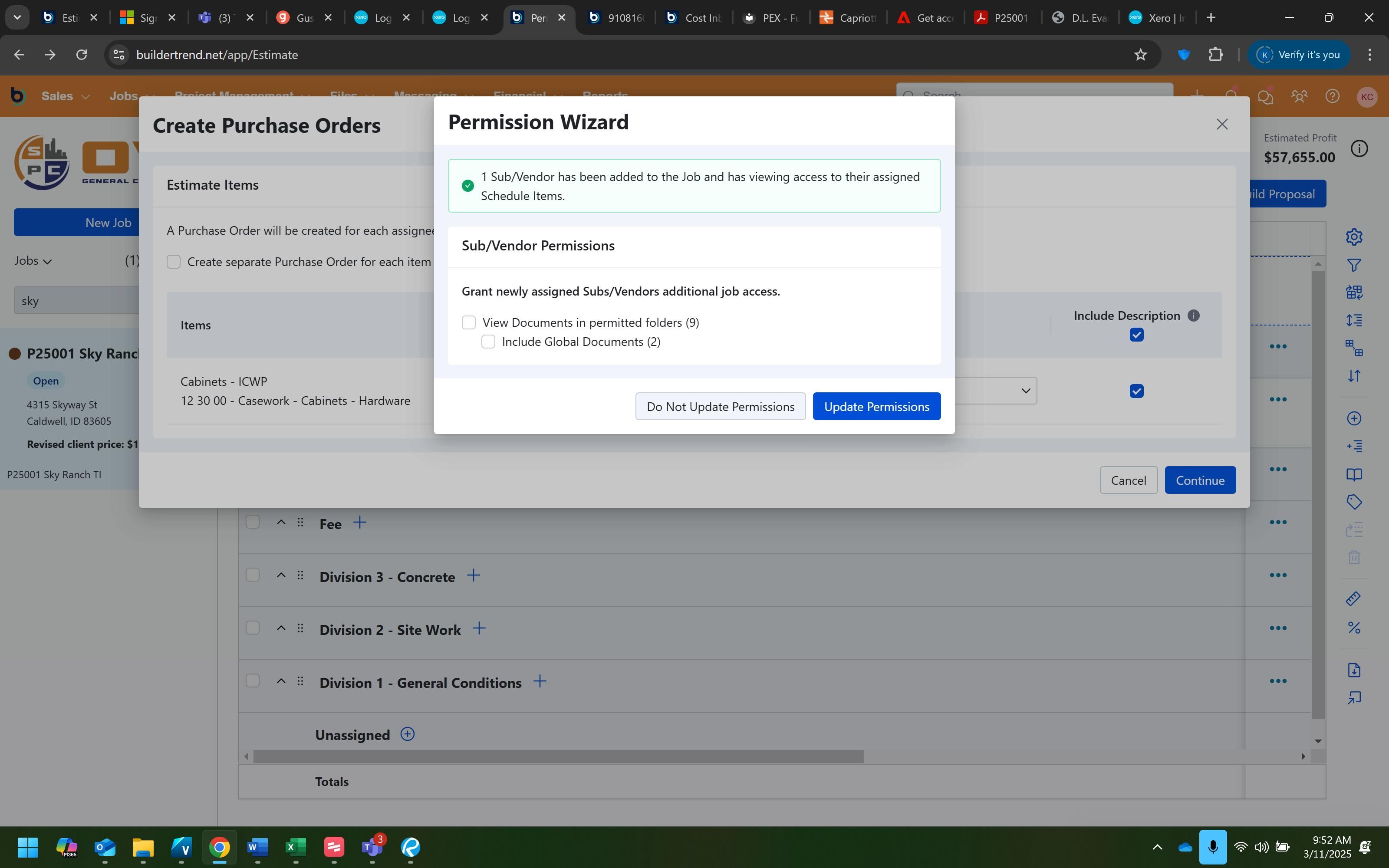Enable View Documents in permitted folders
Screen dimensions: 1389x868
[469, 322]
